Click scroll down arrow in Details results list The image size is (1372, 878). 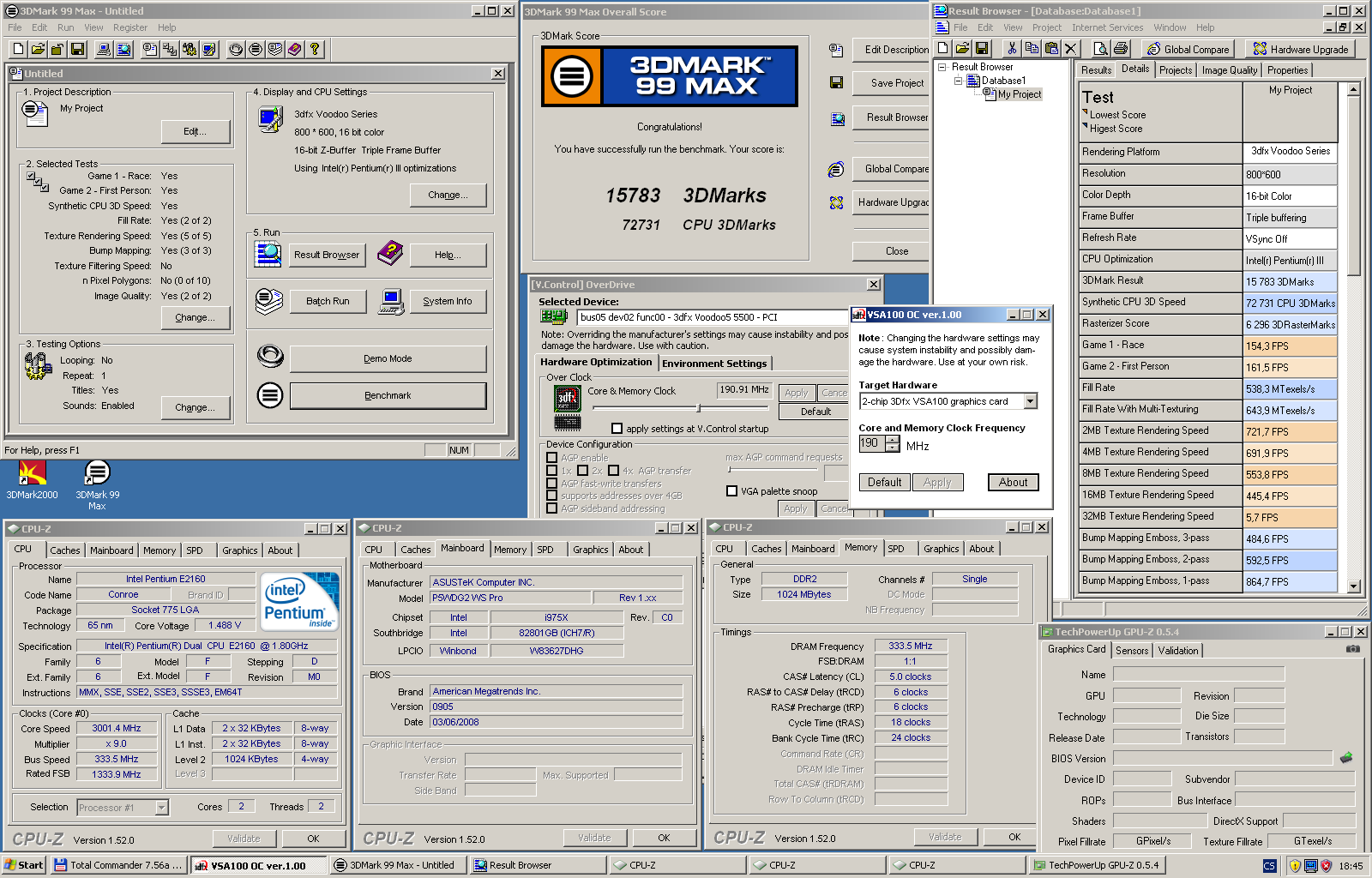1353,586
